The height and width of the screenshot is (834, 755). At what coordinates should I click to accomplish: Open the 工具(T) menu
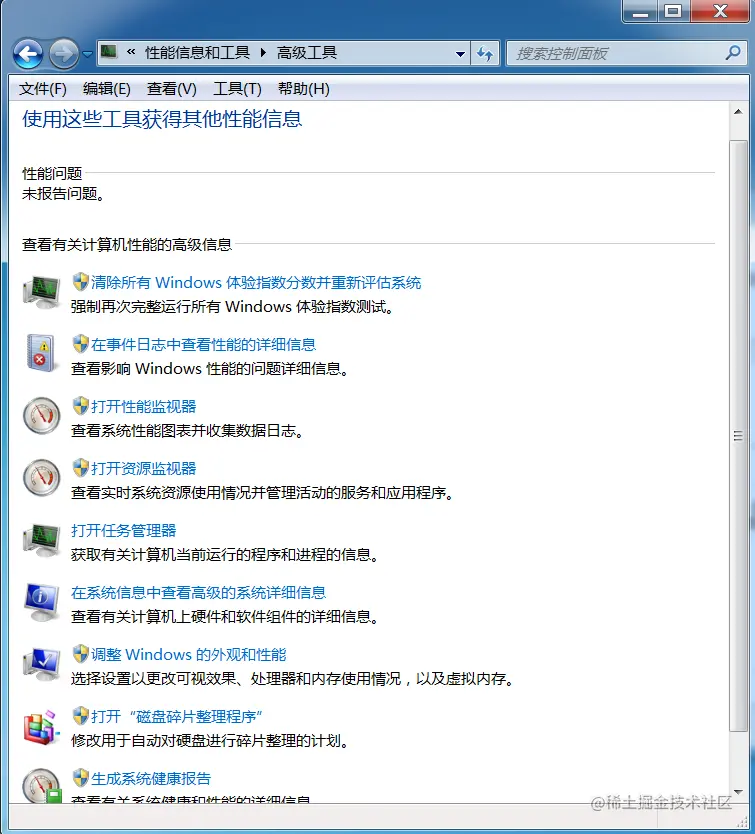click(x=237, y=88)
